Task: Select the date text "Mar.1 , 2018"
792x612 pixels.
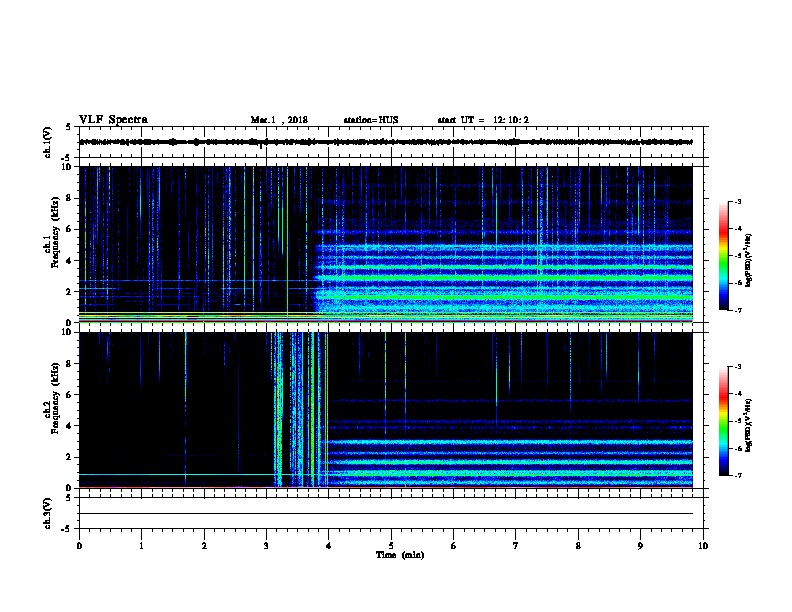Action: [279, 120]
